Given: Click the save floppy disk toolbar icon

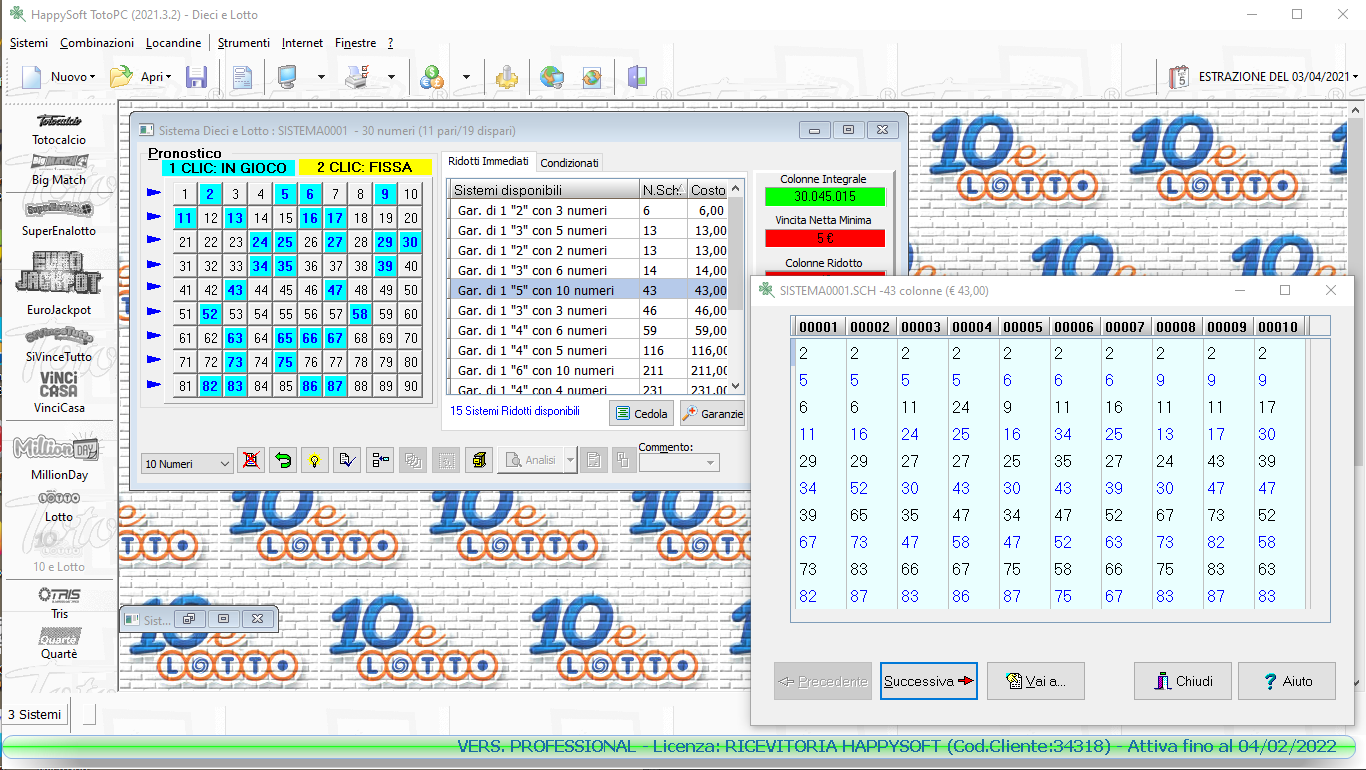Looking at the screenshot, I should pyautogui.click(x=197, y=77).
